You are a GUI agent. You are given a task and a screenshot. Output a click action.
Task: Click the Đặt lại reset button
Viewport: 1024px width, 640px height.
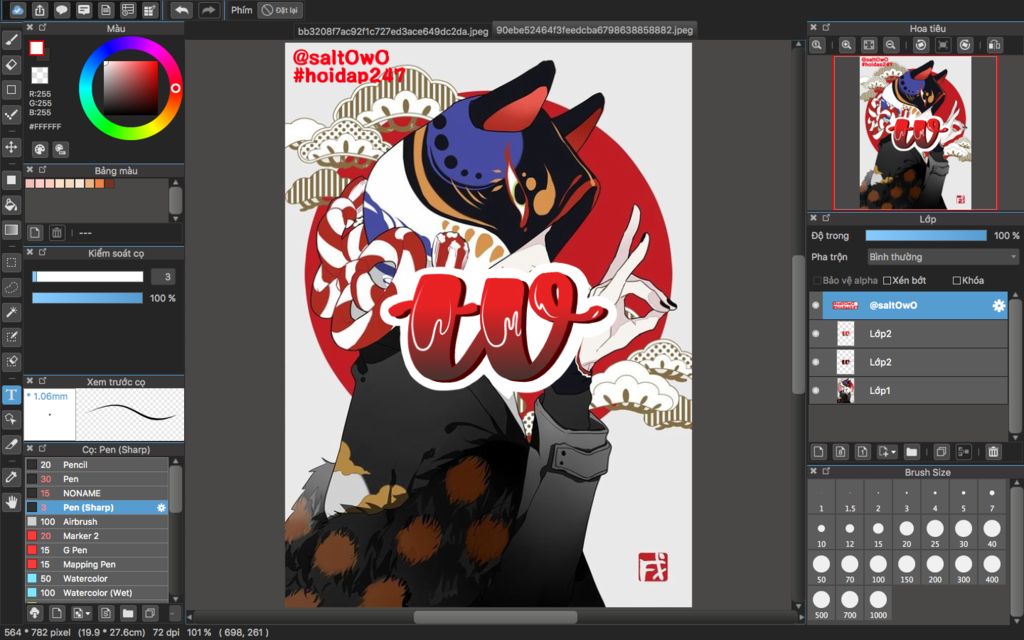(x=280, y=10)
